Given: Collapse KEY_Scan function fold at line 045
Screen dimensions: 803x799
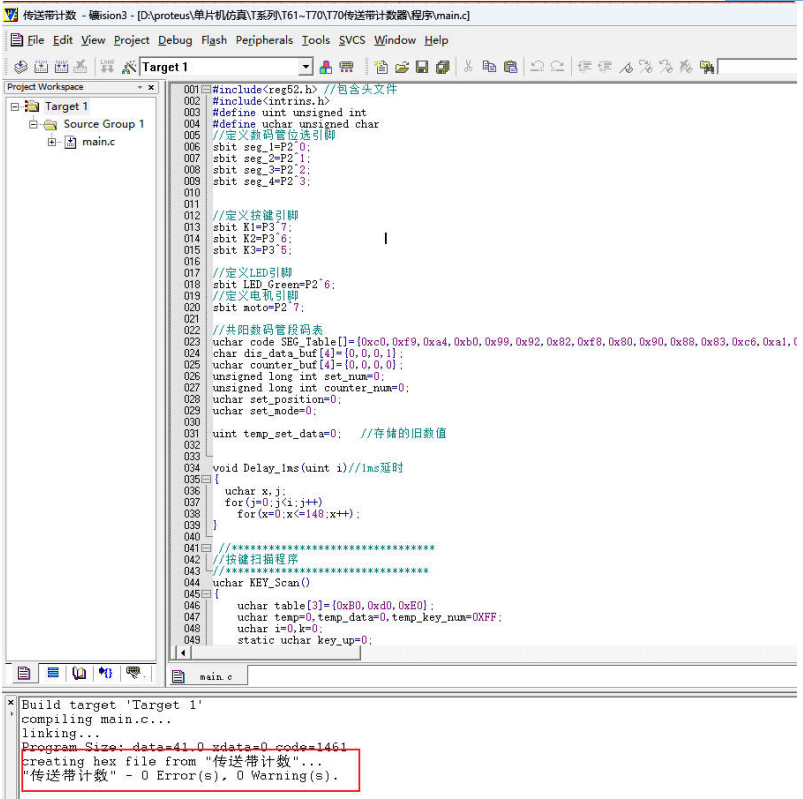Looking at the screenshot, I should click(x=206, y=594).
